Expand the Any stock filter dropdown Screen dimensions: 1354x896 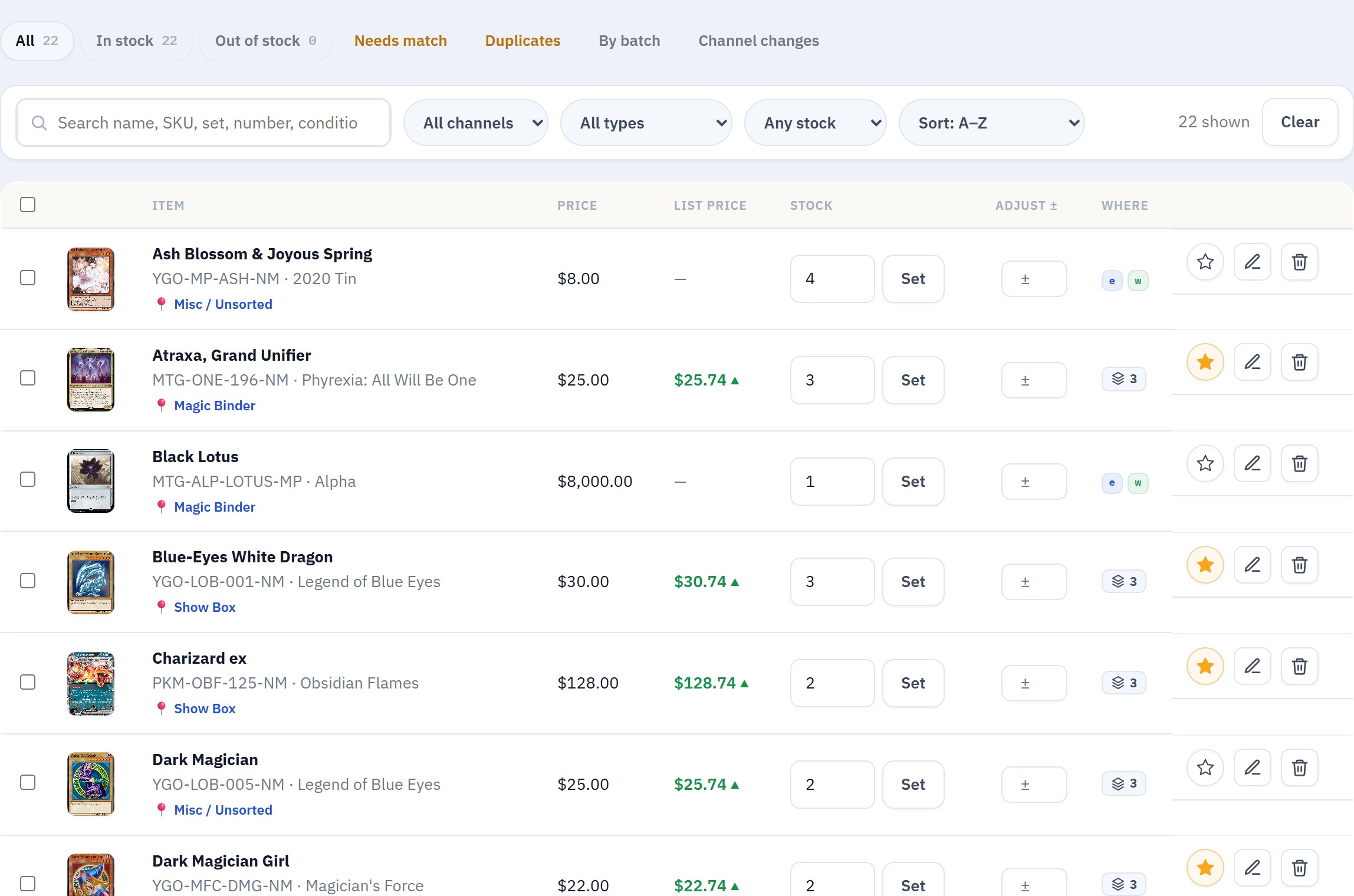[x=816, y=123]
